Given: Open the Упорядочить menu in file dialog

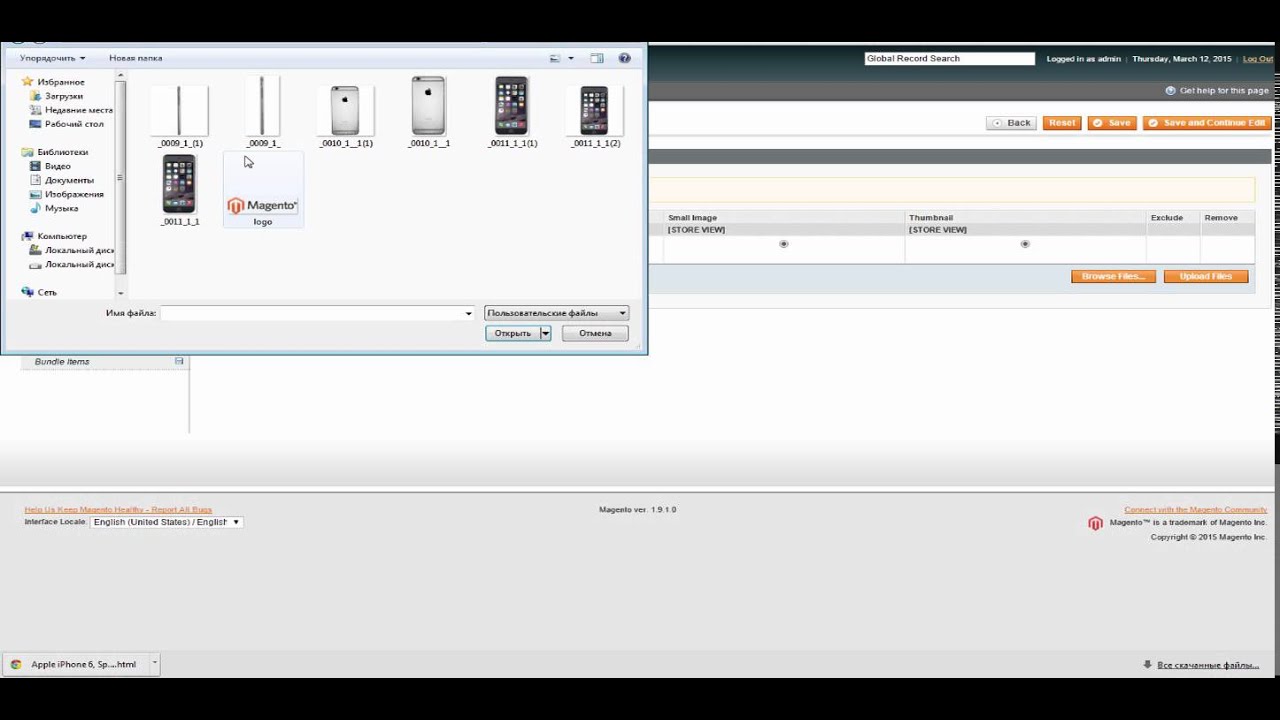Looking at the screenshot, I should pos(52,58).
